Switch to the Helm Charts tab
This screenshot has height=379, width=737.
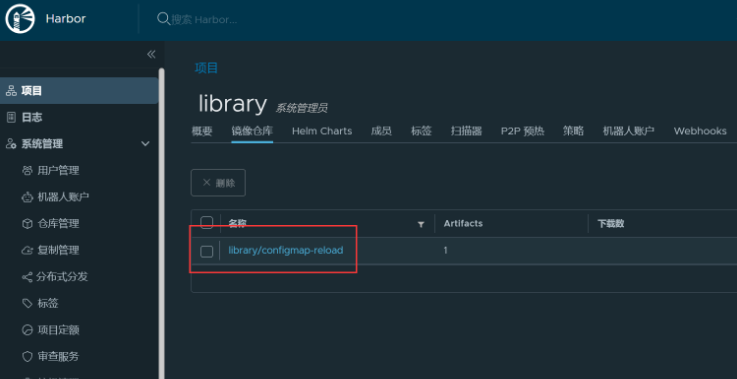click(x=322, y=131)
